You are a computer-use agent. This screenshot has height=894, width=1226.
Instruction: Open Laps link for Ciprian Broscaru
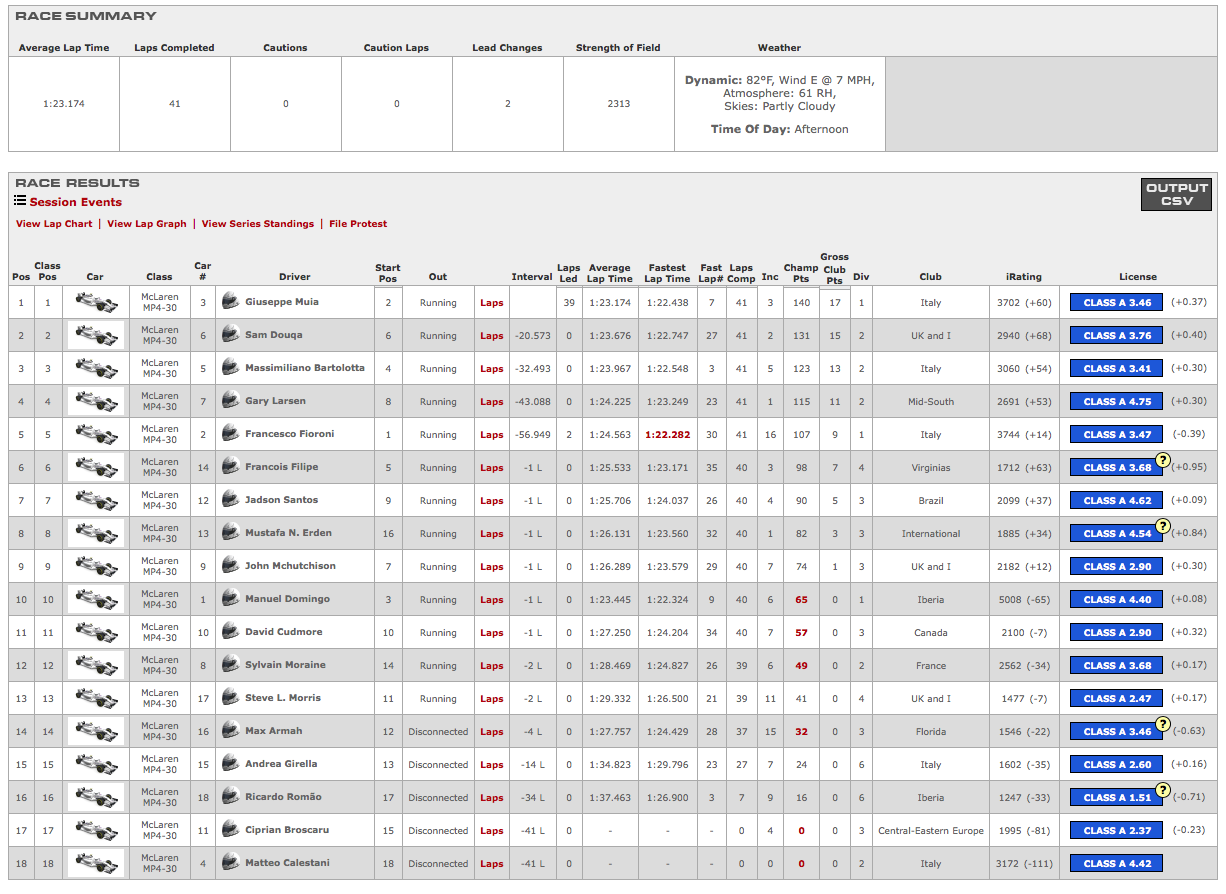coord(492,830)
